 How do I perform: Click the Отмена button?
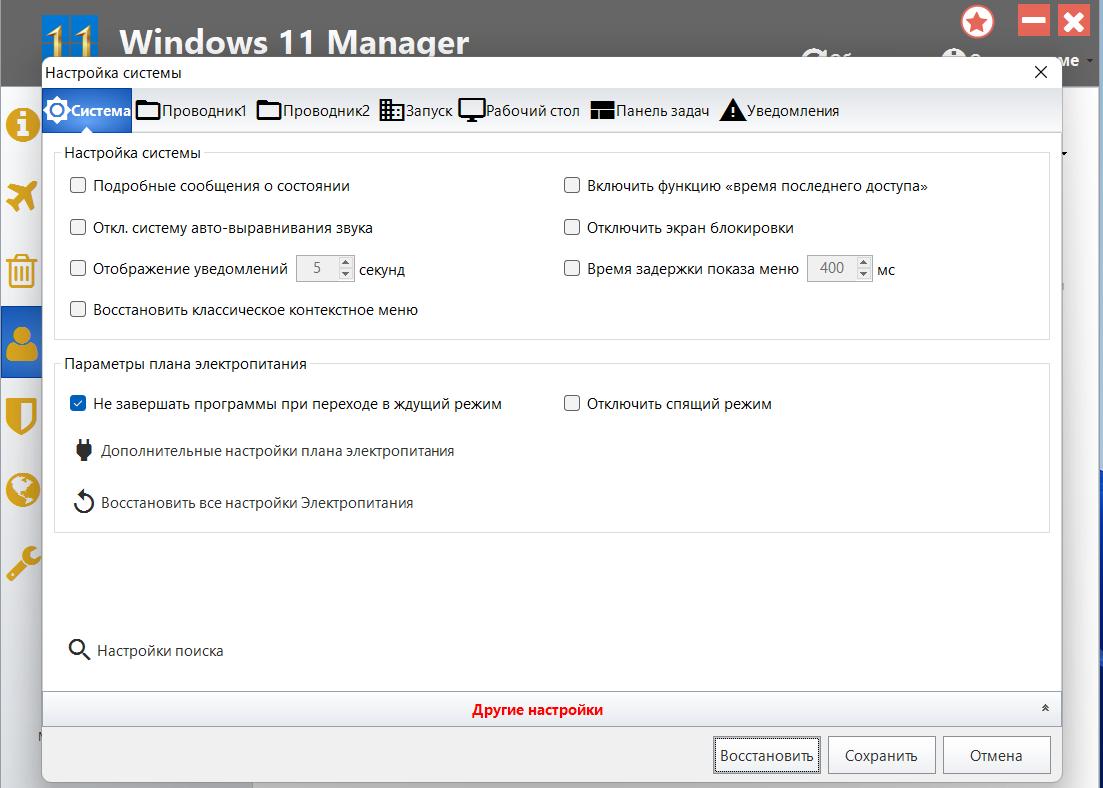pos(996,756)
